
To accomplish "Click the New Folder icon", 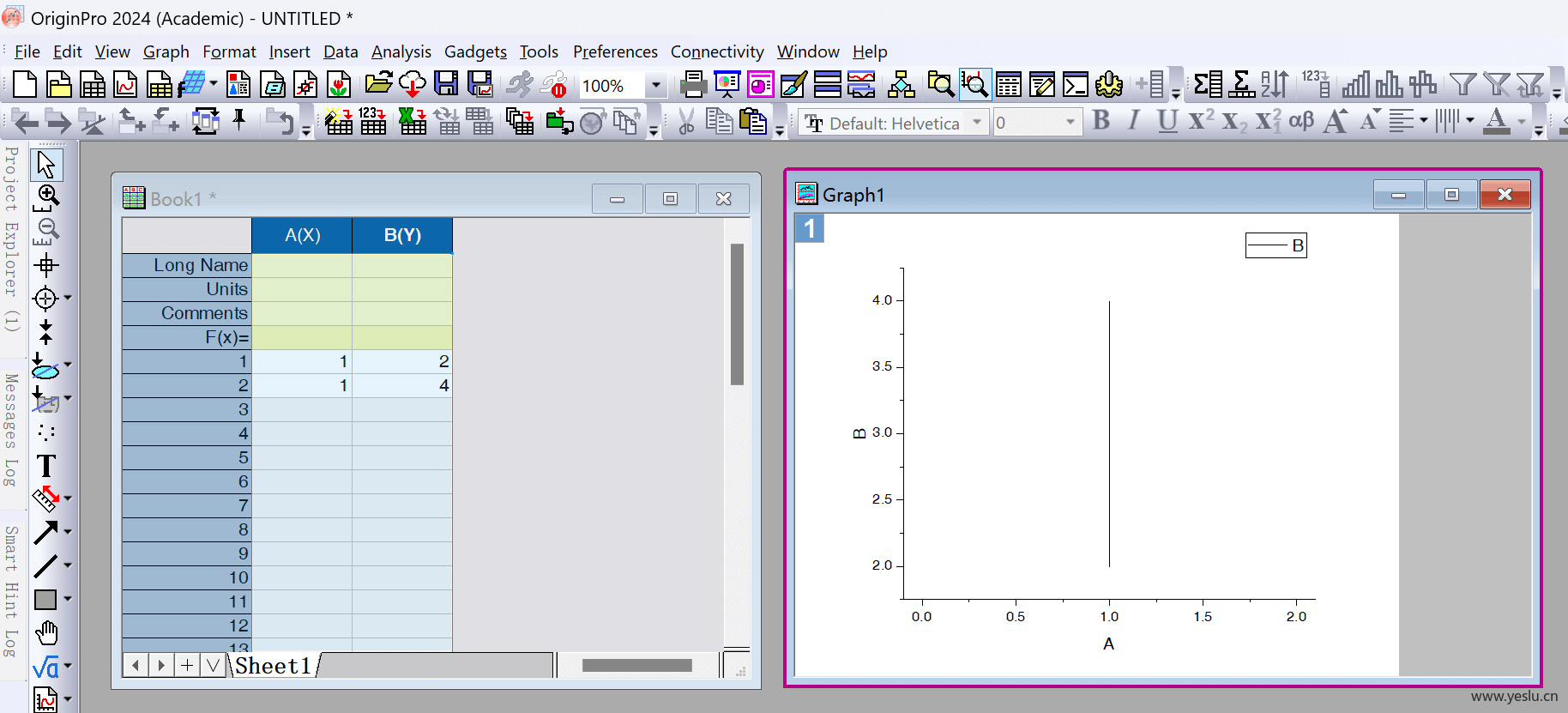I will [58, 85].
